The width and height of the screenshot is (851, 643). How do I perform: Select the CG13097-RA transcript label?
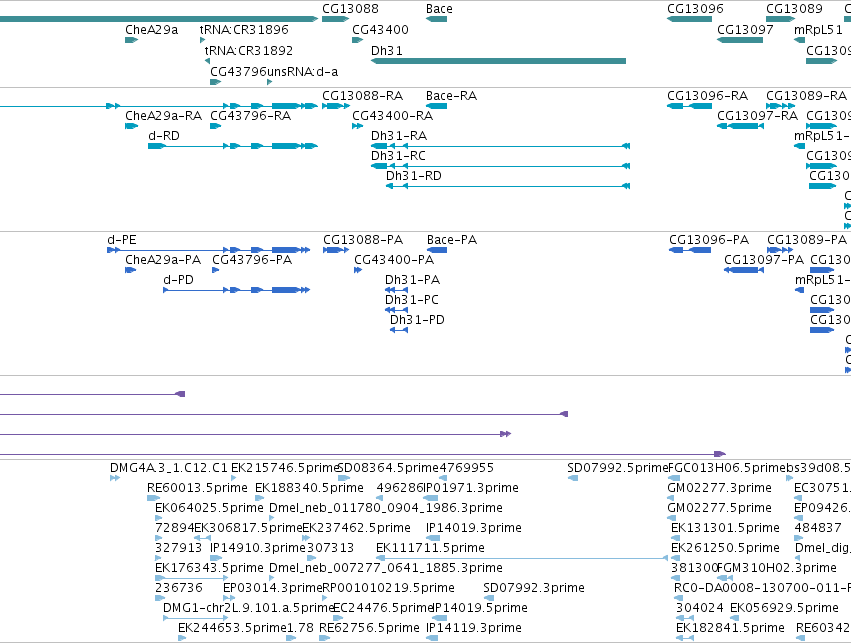(x=758, y=116)
